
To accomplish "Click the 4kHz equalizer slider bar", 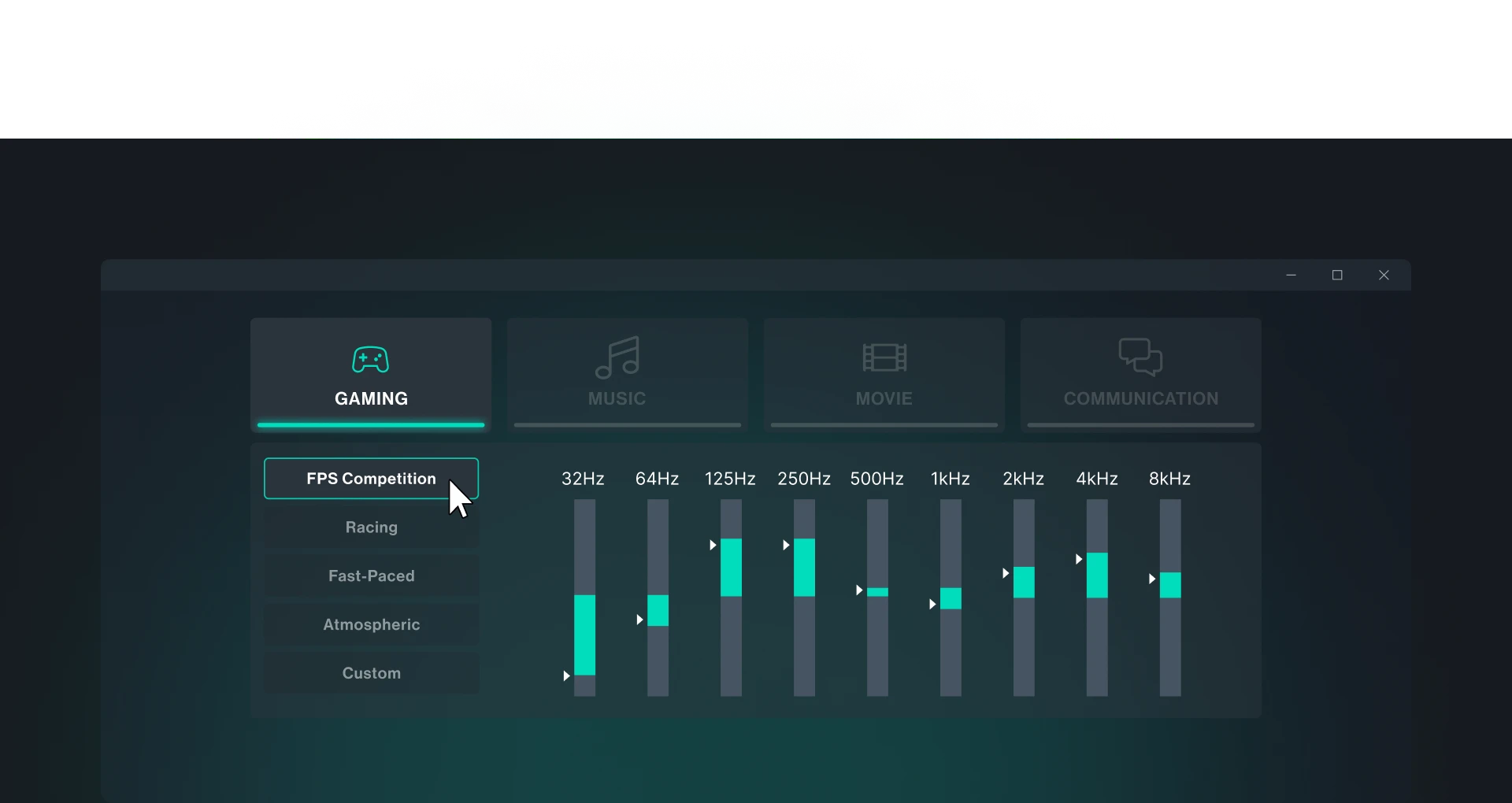I will tap(1097, 598).
